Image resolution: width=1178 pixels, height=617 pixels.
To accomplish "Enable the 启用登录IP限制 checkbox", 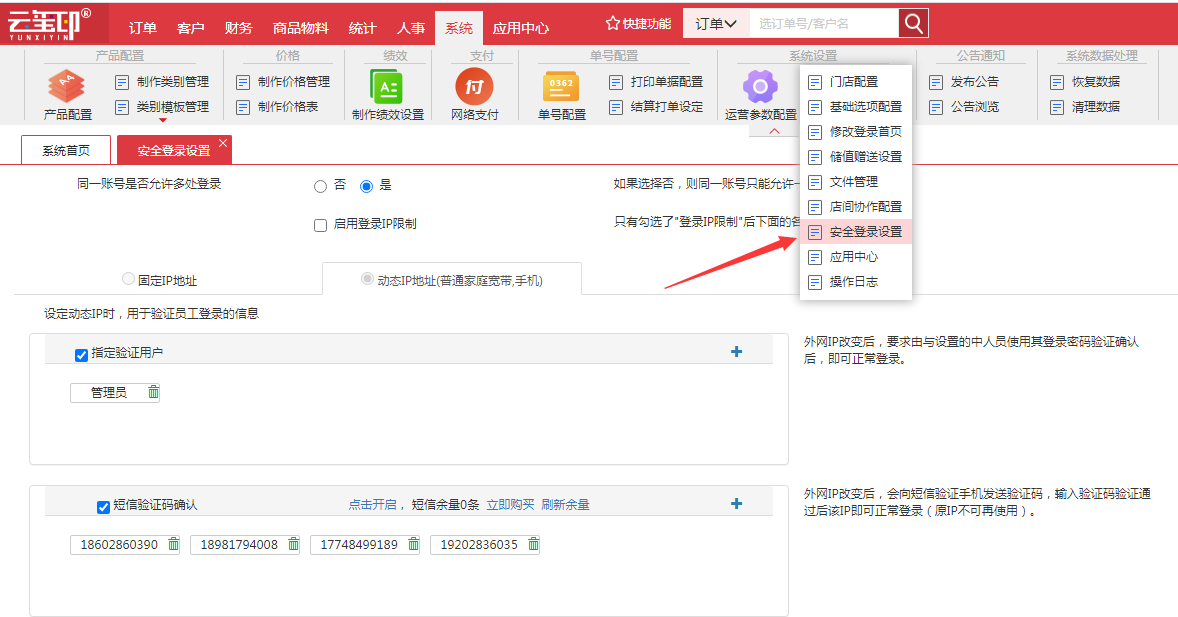I will click(x=321, y=225).
